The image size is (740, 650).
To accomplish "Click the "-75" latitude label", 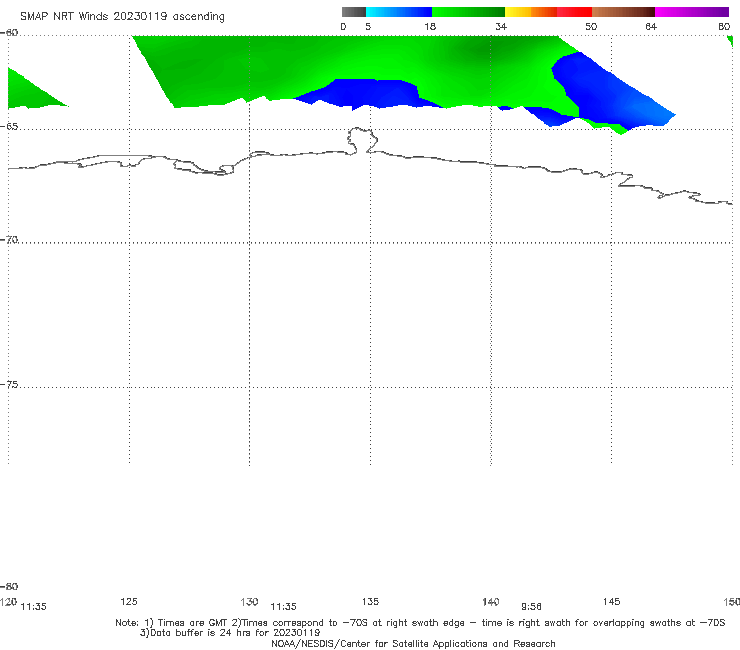I will pyautogui.click(x=9, y=385).
